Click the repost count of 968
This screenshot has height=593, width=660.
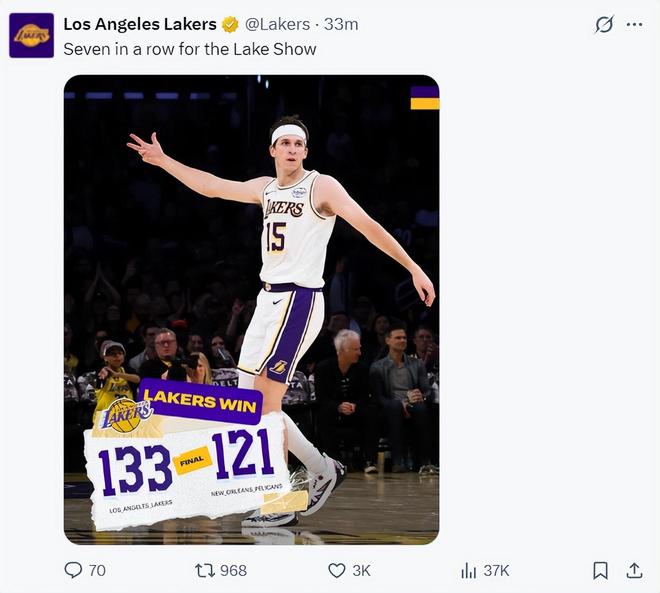(233, 570)
